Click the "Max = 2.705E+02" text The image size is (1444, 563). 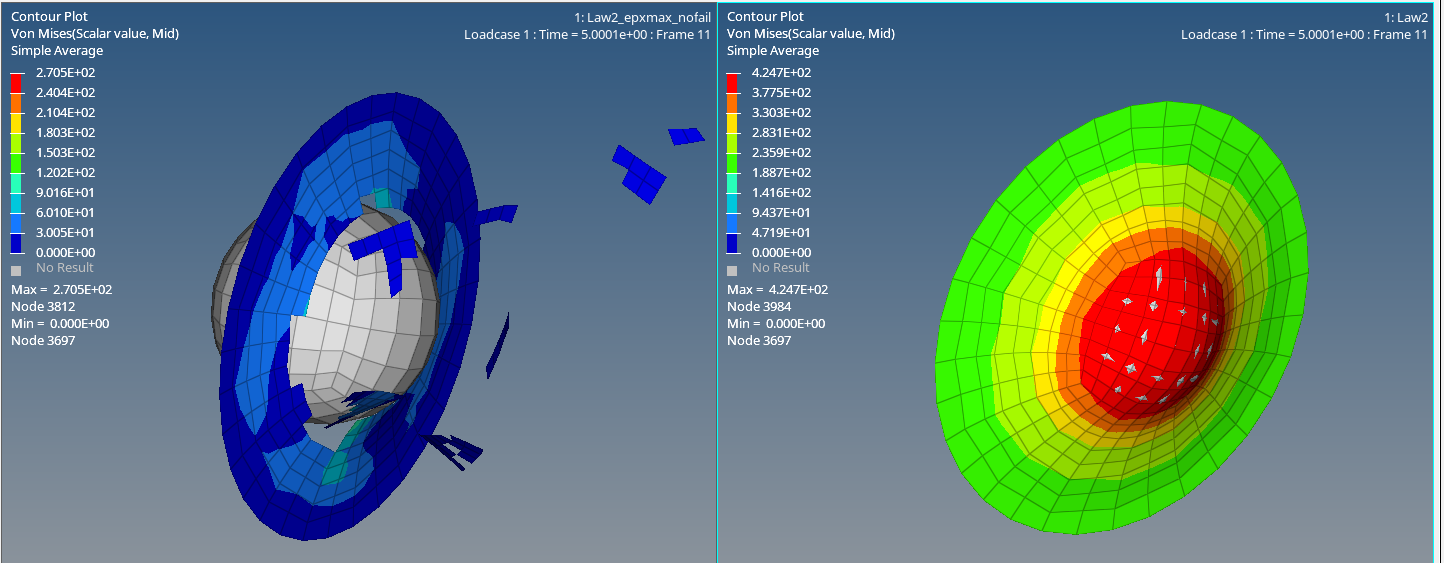point(62,289)
